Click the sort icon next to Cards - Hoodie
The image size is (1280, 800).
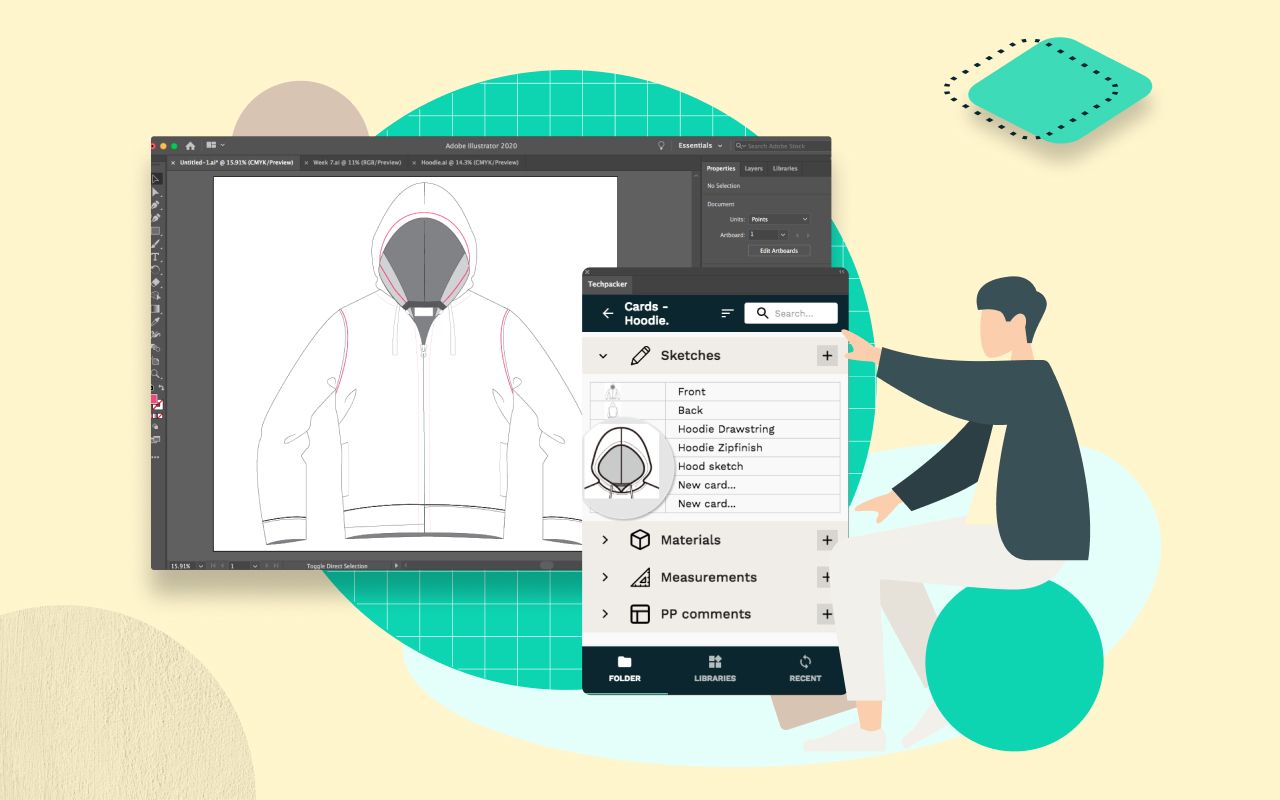point(727,312)
